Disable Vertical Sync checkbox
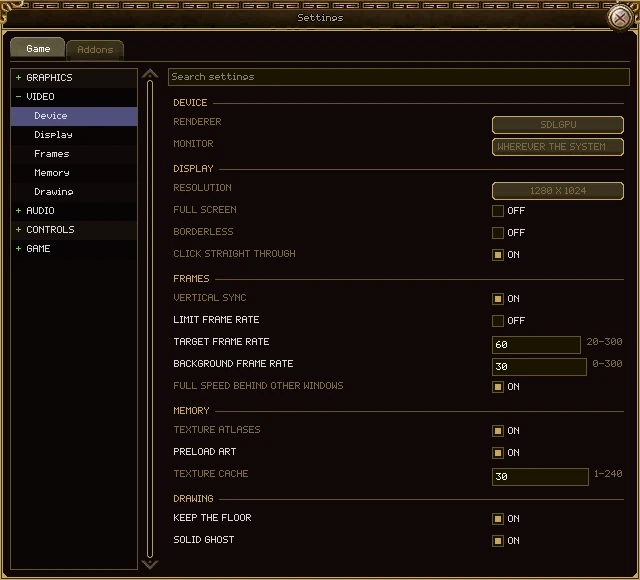Image resolution: width=640 pixels, height=580 pixels. (x=498, y=299)
